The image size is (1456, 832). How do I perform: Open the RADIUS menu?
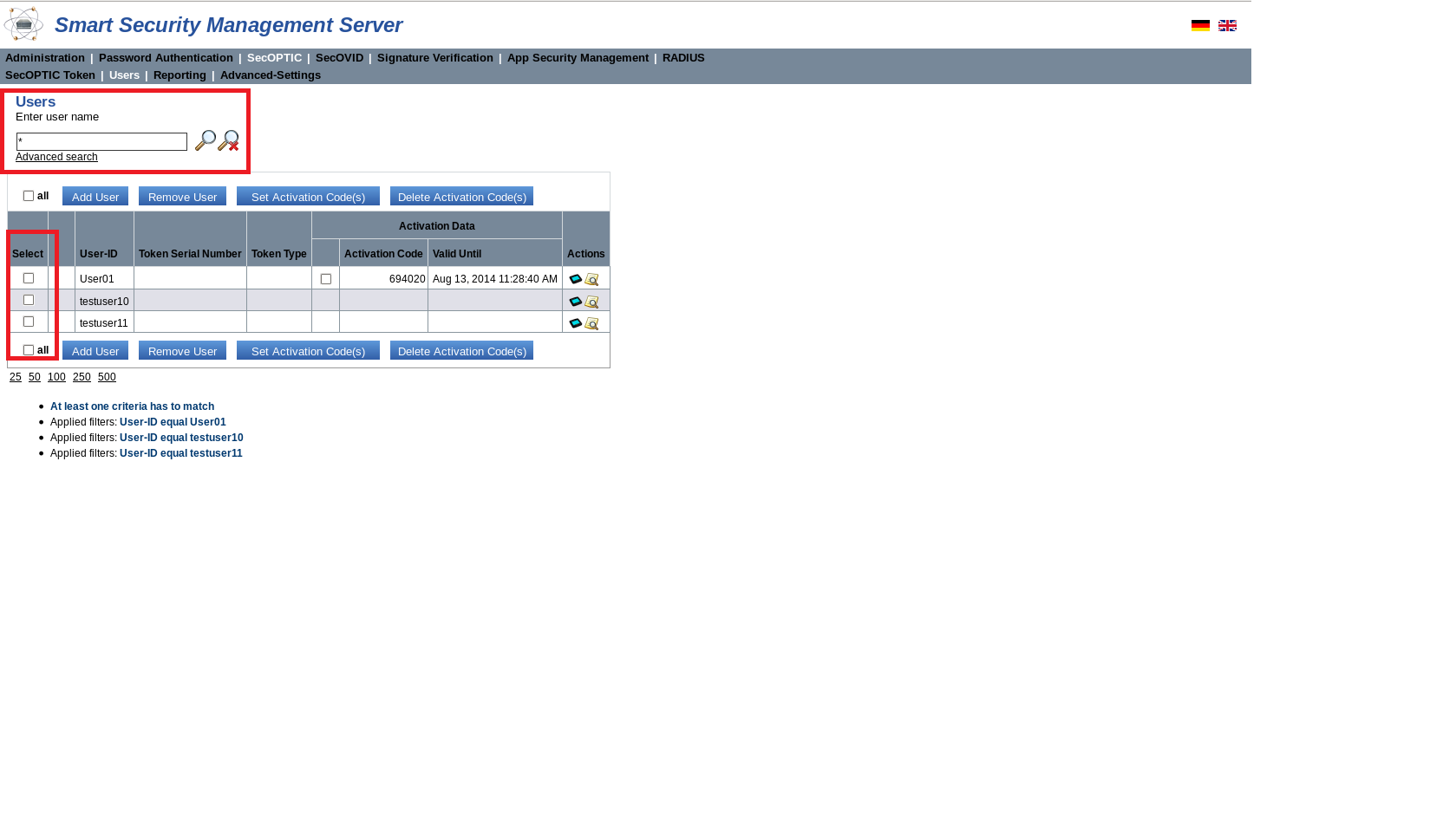[x=683, y=58]
